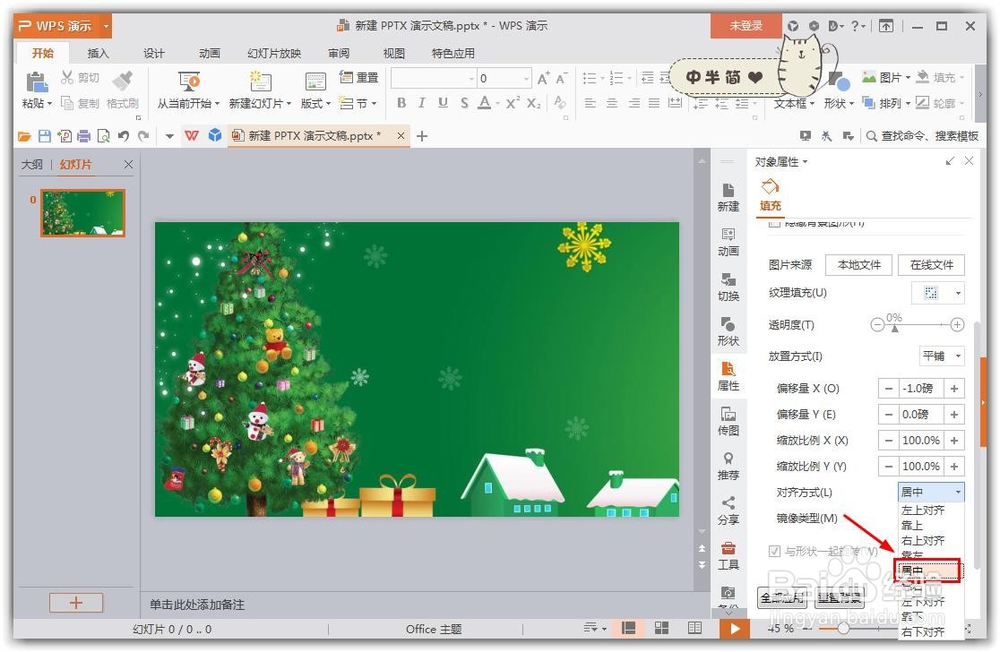Click New Slide (新建幻灯片) icon

(260, 82)
